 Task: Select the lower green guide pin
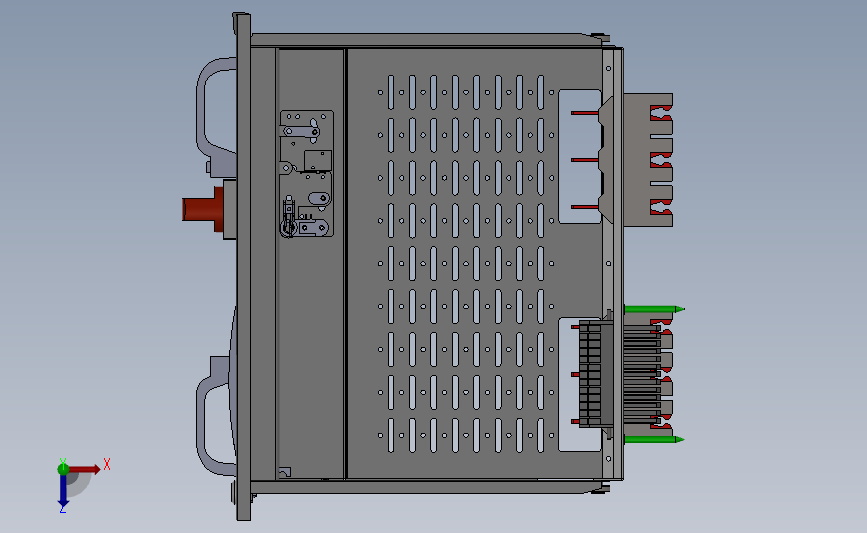(x=654, y=440)
